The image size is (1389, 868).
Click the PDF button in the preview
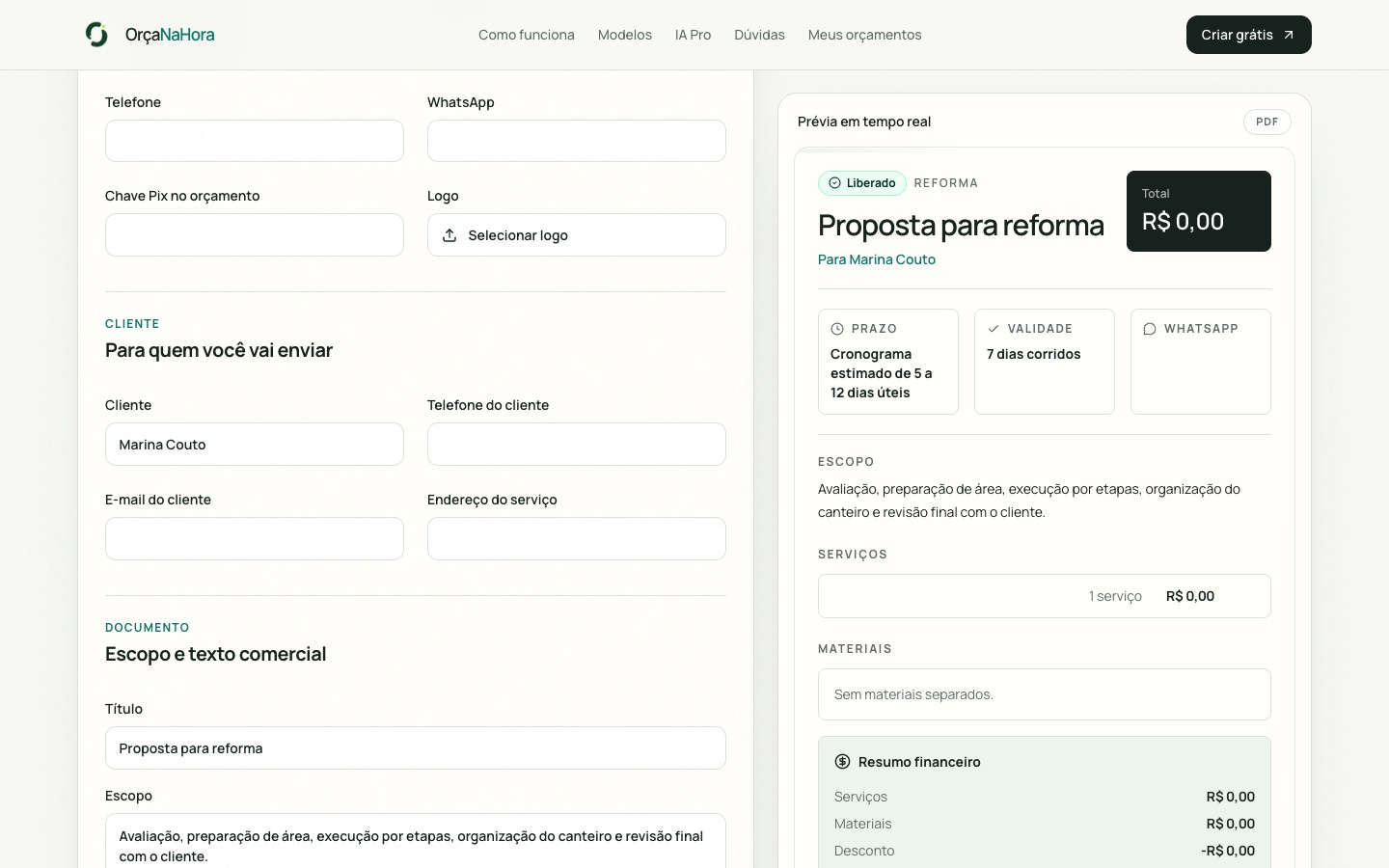(x=1267, y=122)
